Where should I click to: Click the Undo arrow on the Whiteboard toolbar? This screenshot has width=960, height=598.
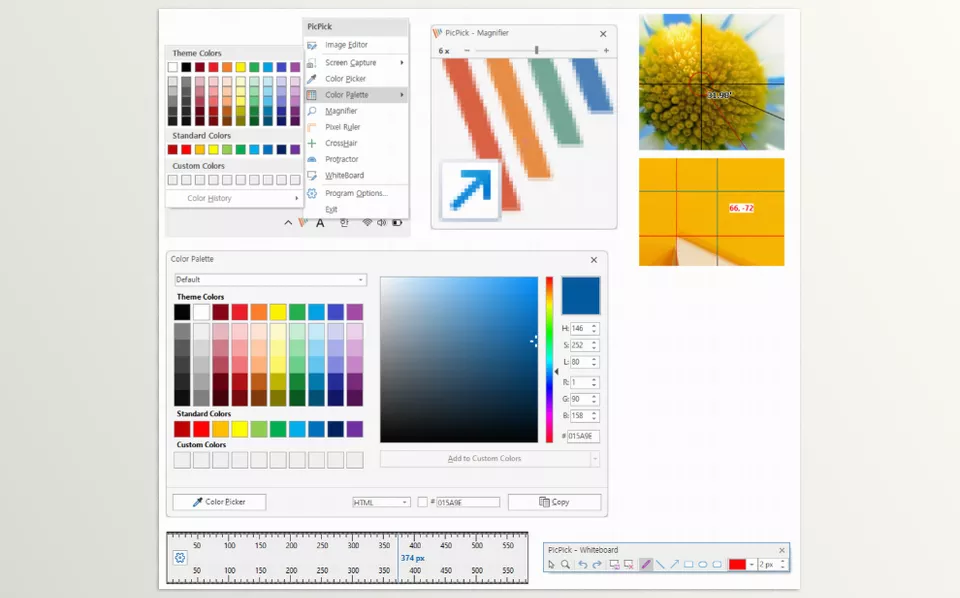[x=583, y=564]
